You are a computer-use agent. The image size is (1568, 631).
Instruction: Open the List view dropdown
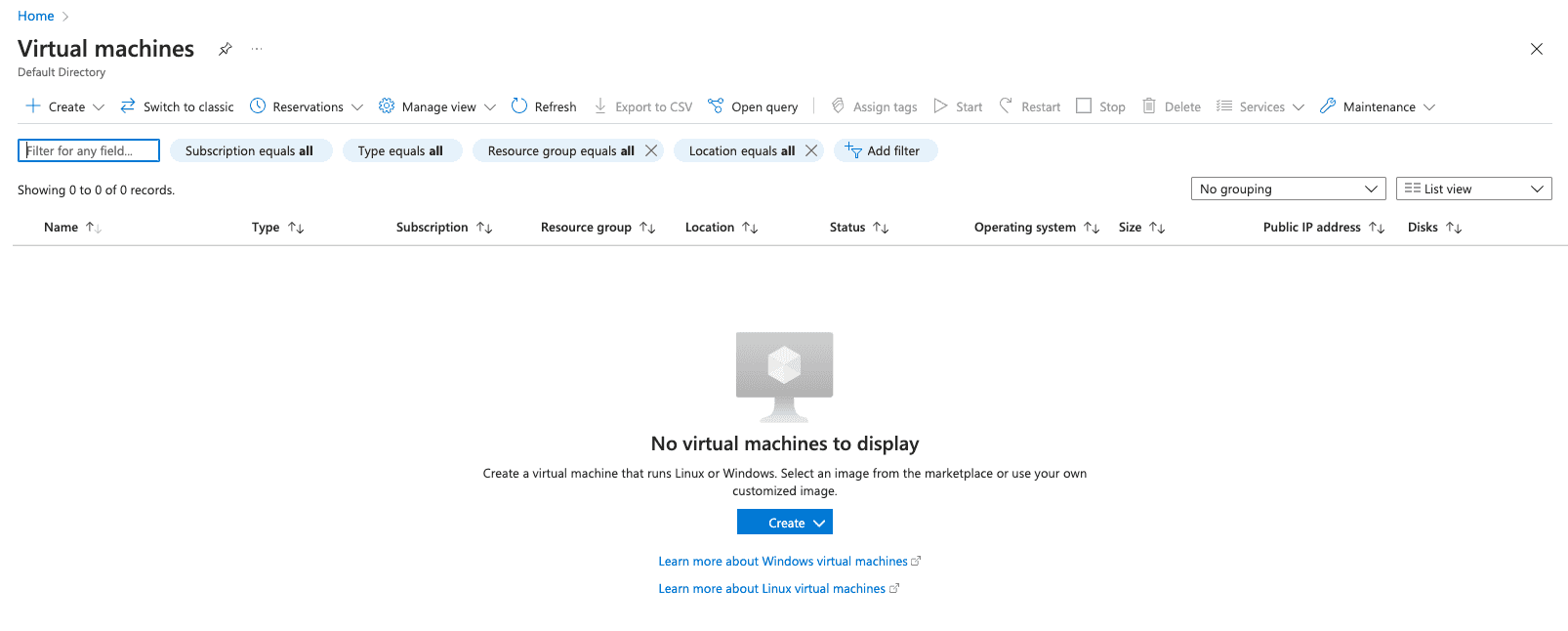pyautogui.click(x=1474, y=189)
